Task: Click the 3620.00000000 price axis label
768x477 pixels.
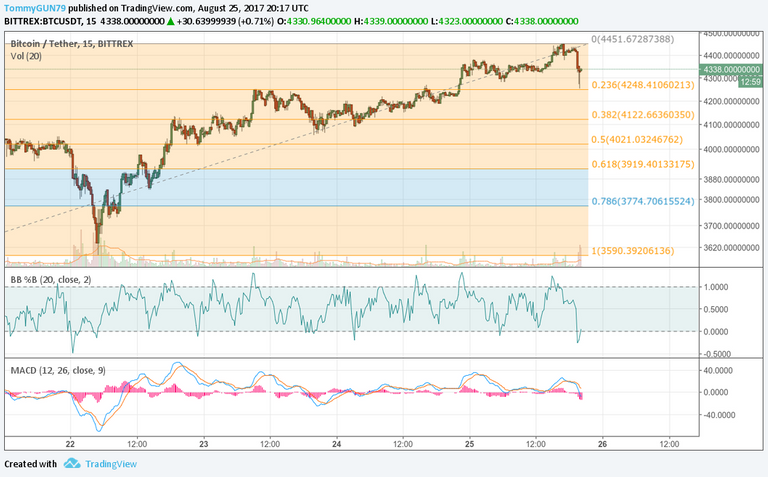Action: click(731, 248)
